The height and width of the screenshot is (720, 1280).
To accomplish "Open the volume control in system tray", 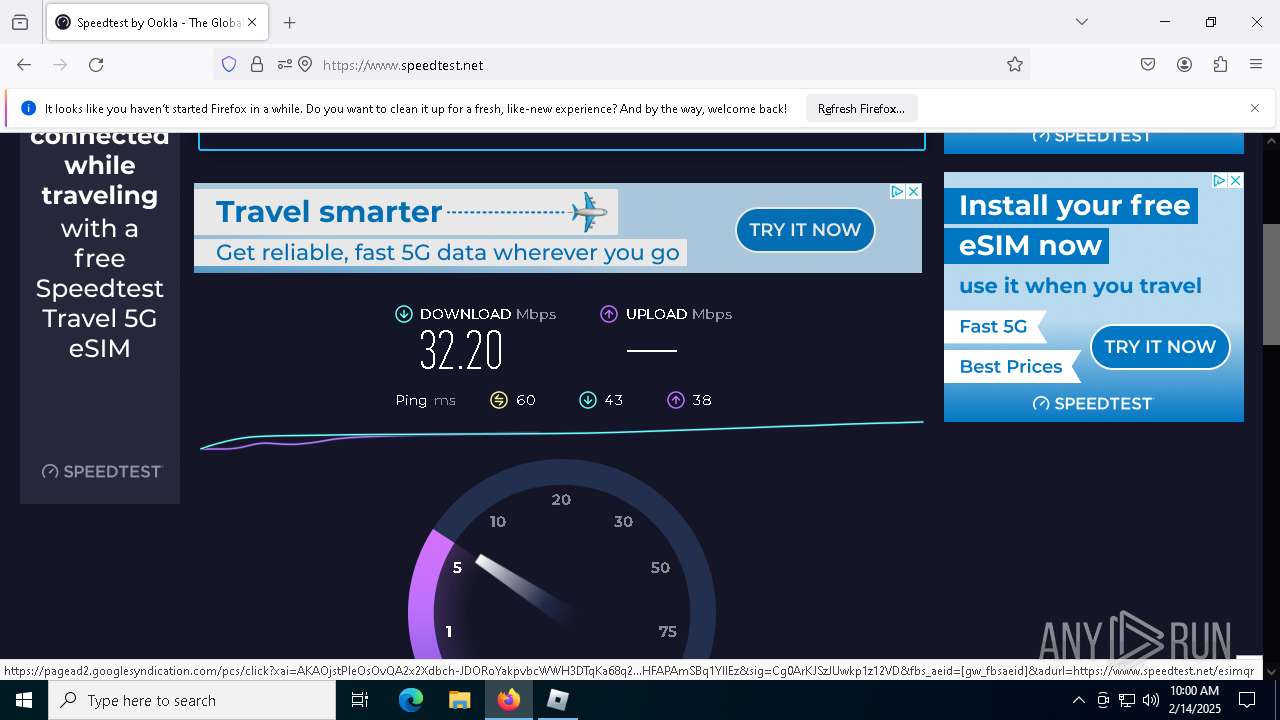I will (1151, 700).
